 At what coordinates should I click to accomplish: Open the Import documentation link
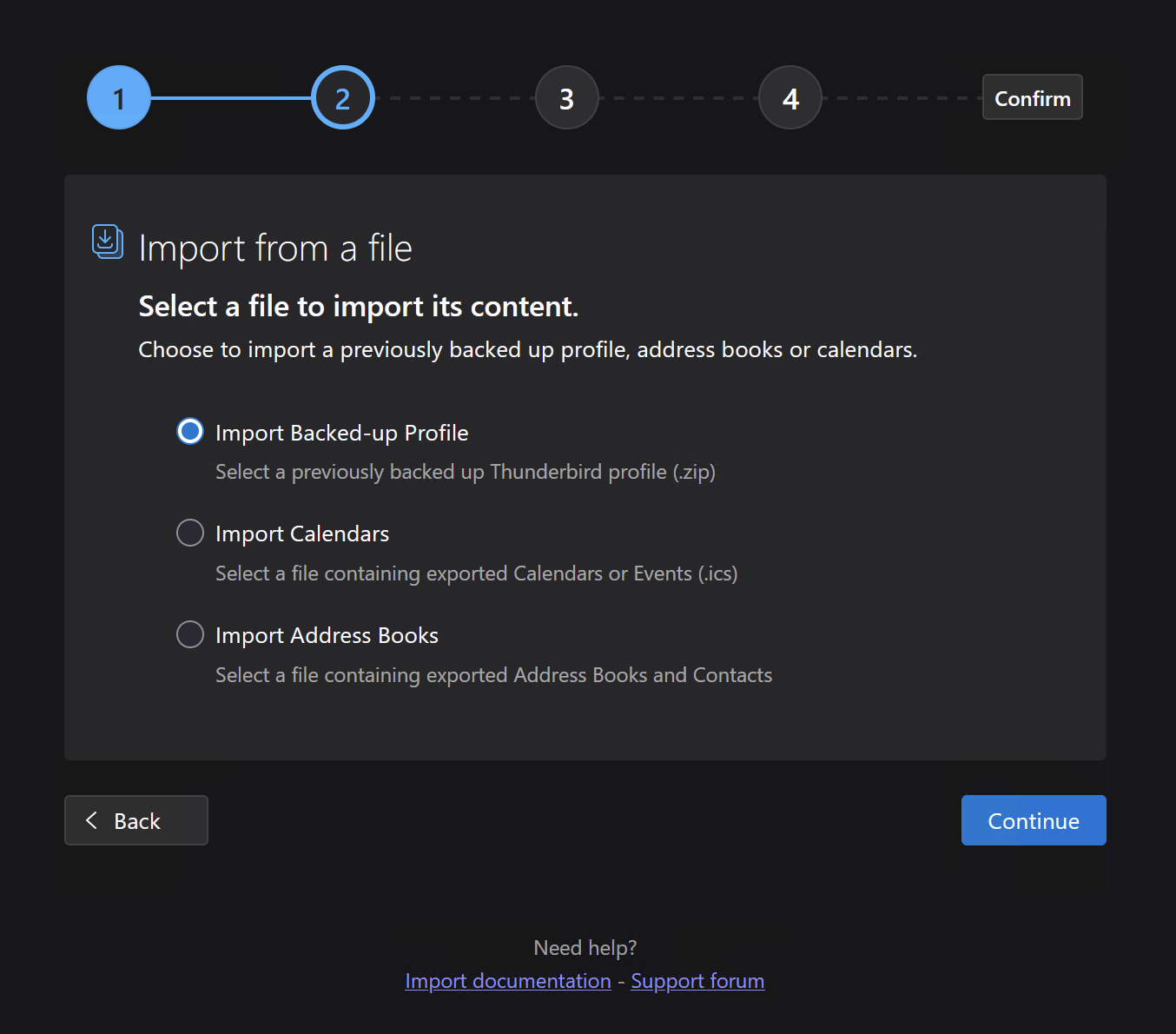coord(507,980)
